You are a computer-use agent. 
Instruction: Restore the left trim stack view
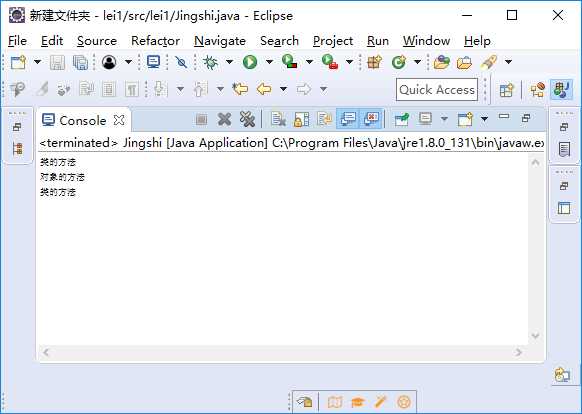(17, 127)
